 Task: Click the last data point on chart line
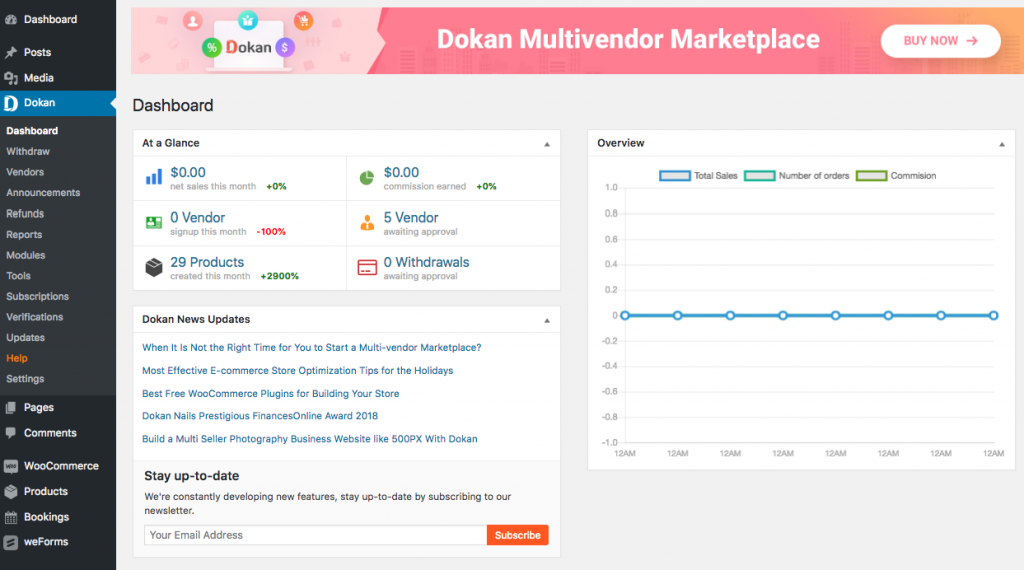click(x=993, y=315)
